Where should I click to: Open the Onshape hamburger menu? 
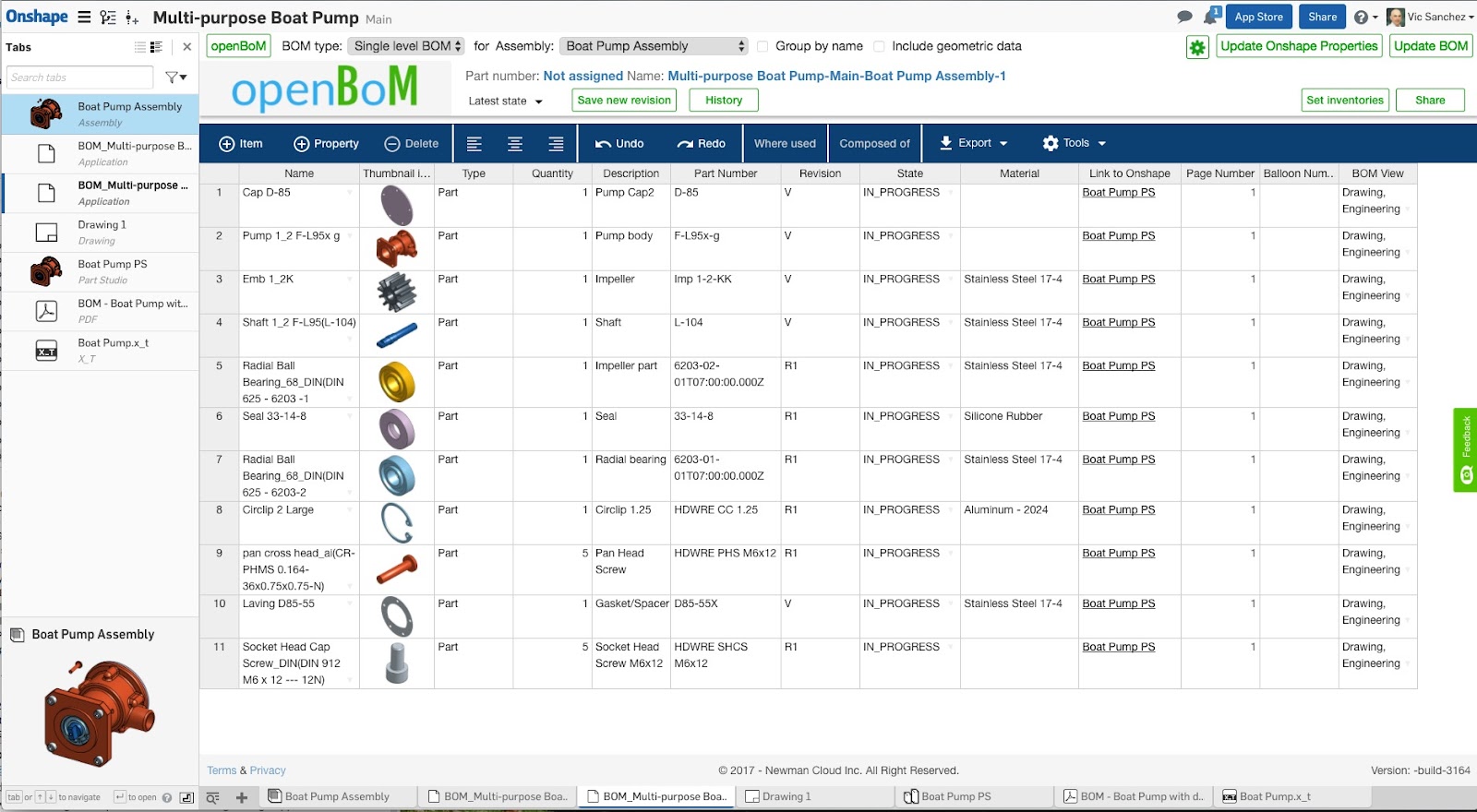tap(84, 17)
